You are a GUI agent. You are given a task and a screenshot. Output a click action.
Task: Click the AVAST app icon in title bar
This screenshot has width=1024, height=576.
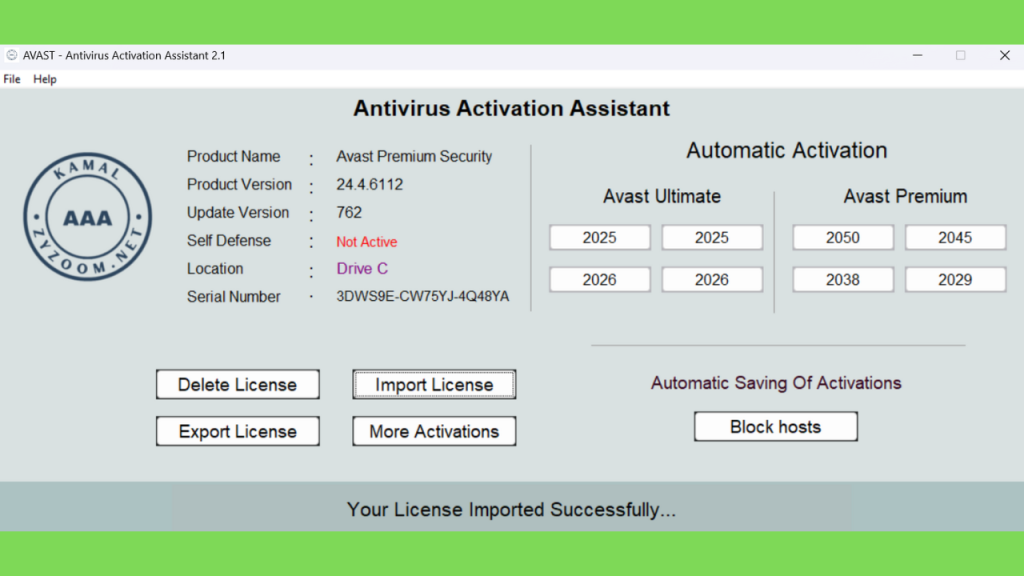(12, 56)
